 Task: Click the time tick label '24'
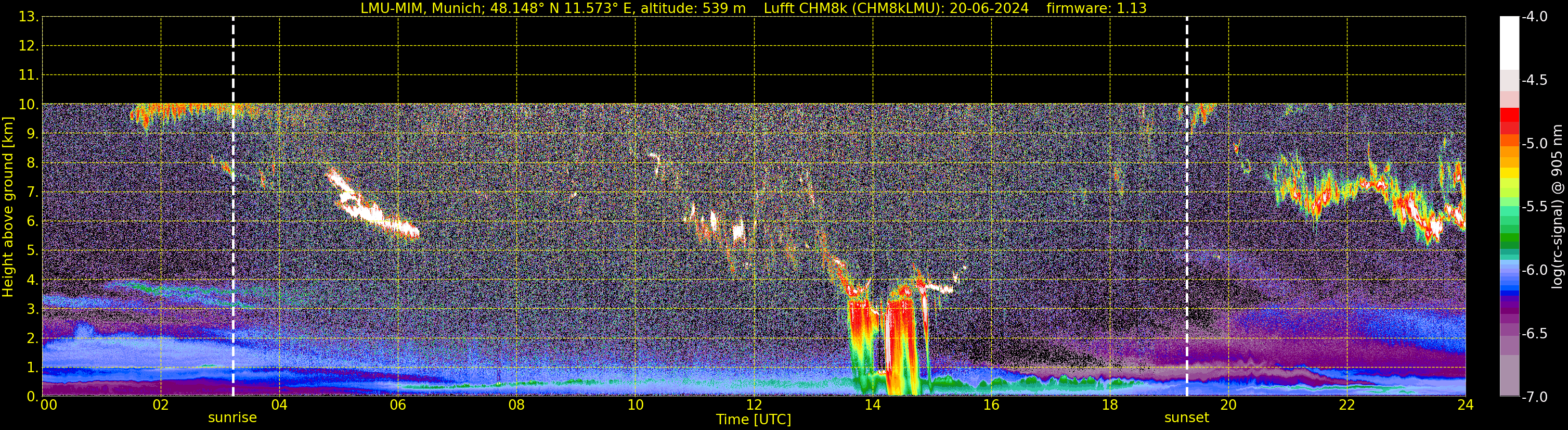coord(1465,405)
